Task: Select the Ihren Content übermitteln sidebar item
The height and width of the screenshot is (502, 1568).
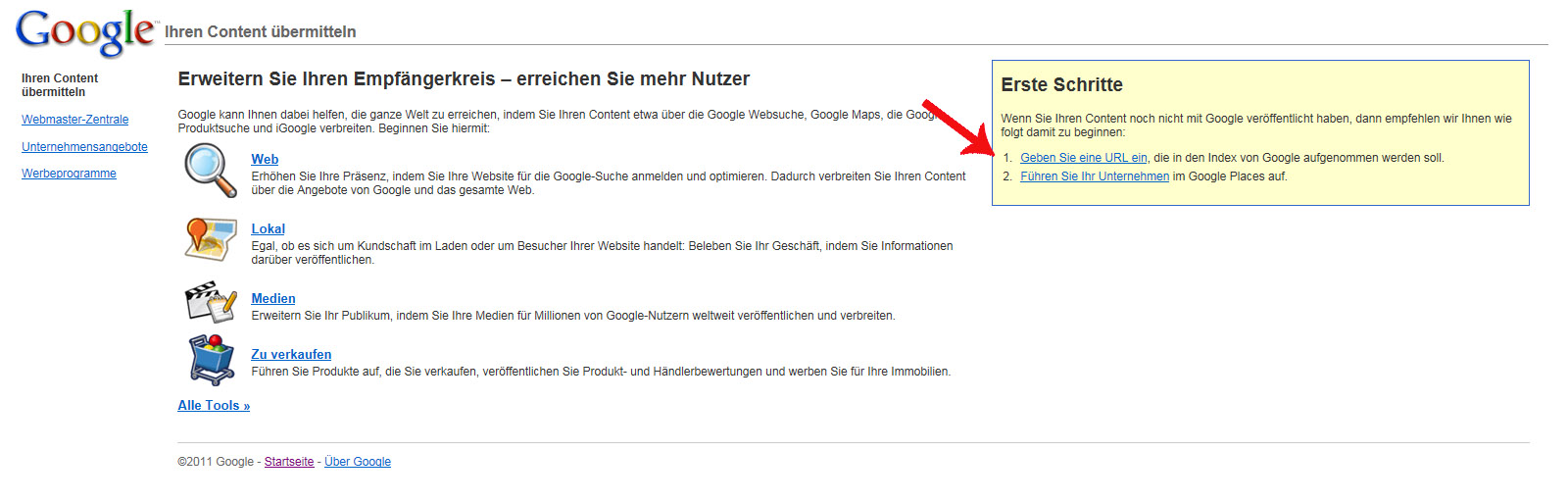Action: point(60,85)
